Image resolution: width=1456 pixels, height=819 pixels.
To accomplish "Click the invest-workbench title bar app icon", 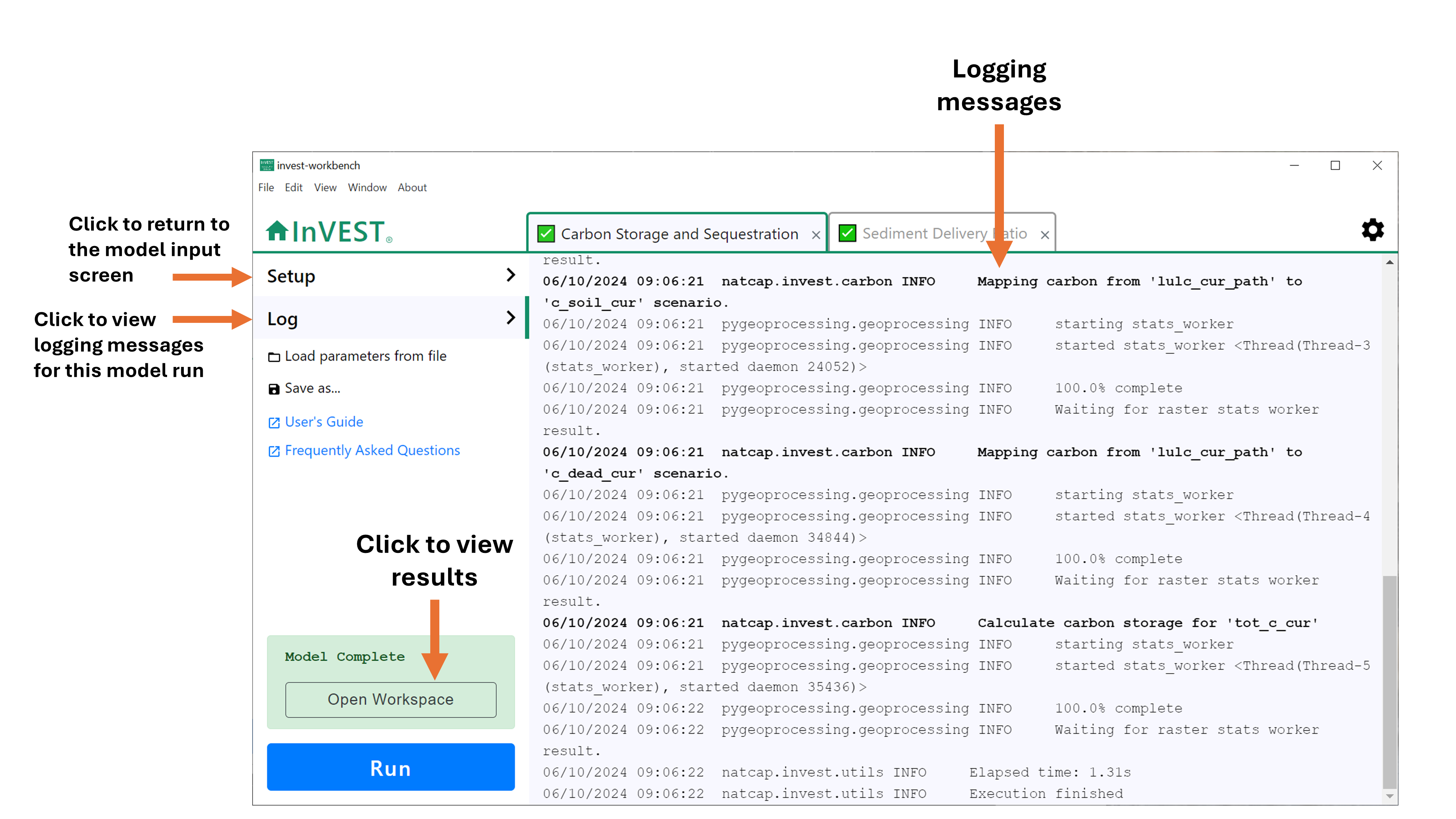I will tap(266, 165).
